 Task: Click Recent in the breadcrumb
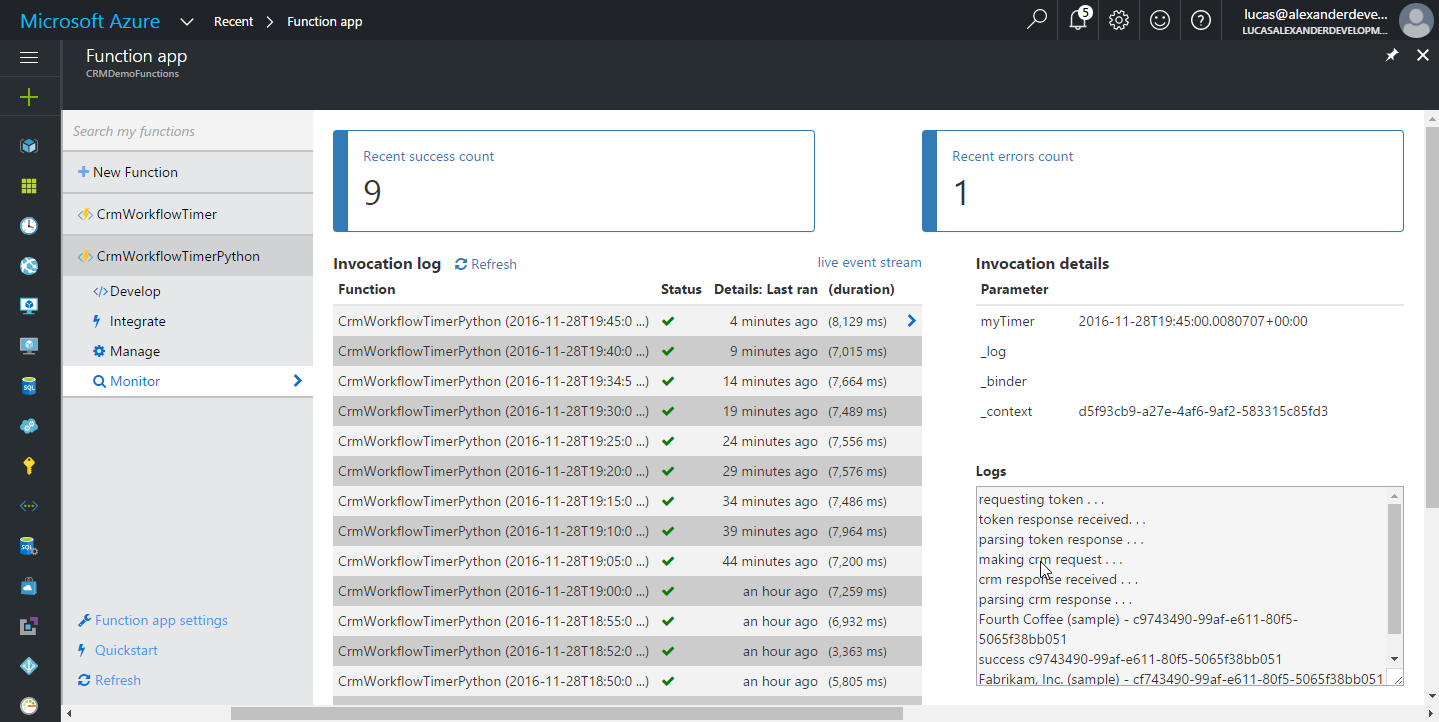(233, 21)
